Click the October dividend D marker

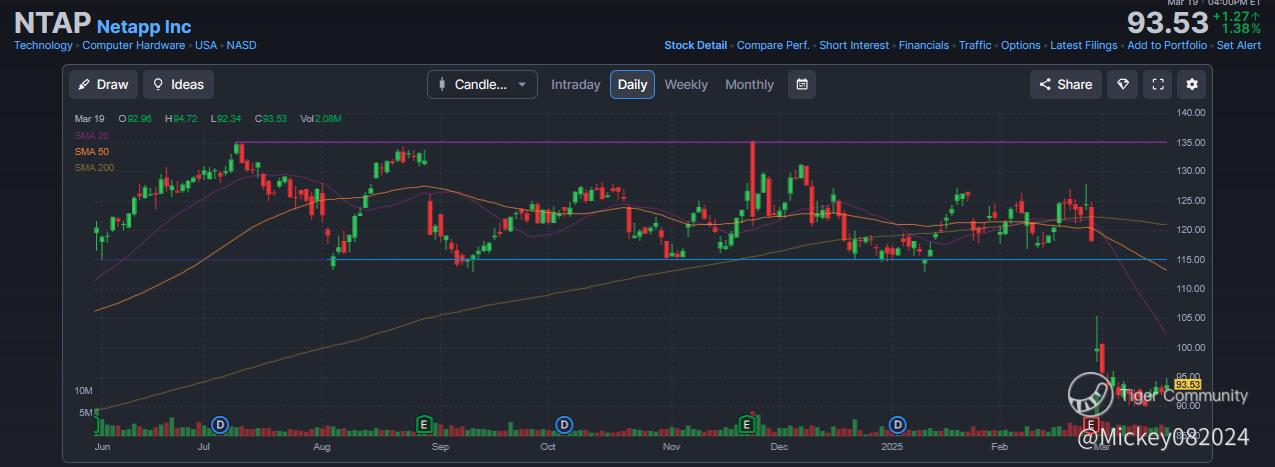click(x=564, y=424)
